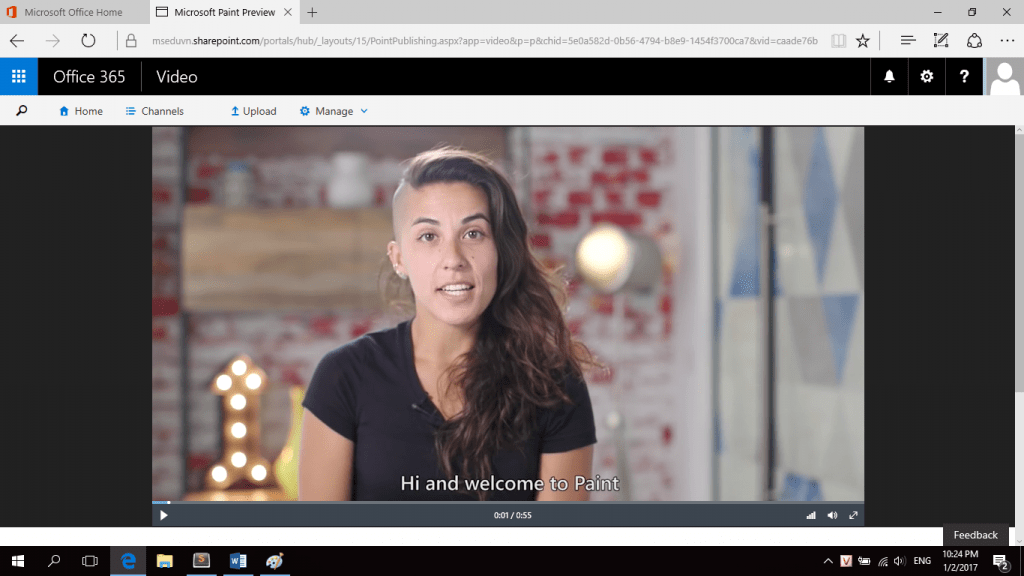The width and height of the screenshot is (1024, 576).
Task: Click the Office 365 title link
Action: point(89,76)
